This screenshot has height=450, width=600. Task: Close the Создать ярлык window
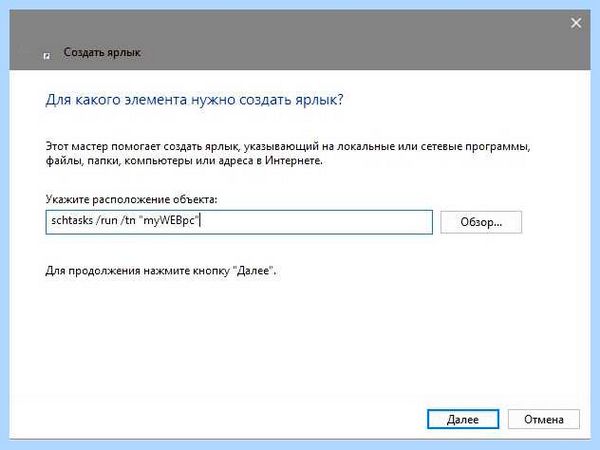pos(576,23)
